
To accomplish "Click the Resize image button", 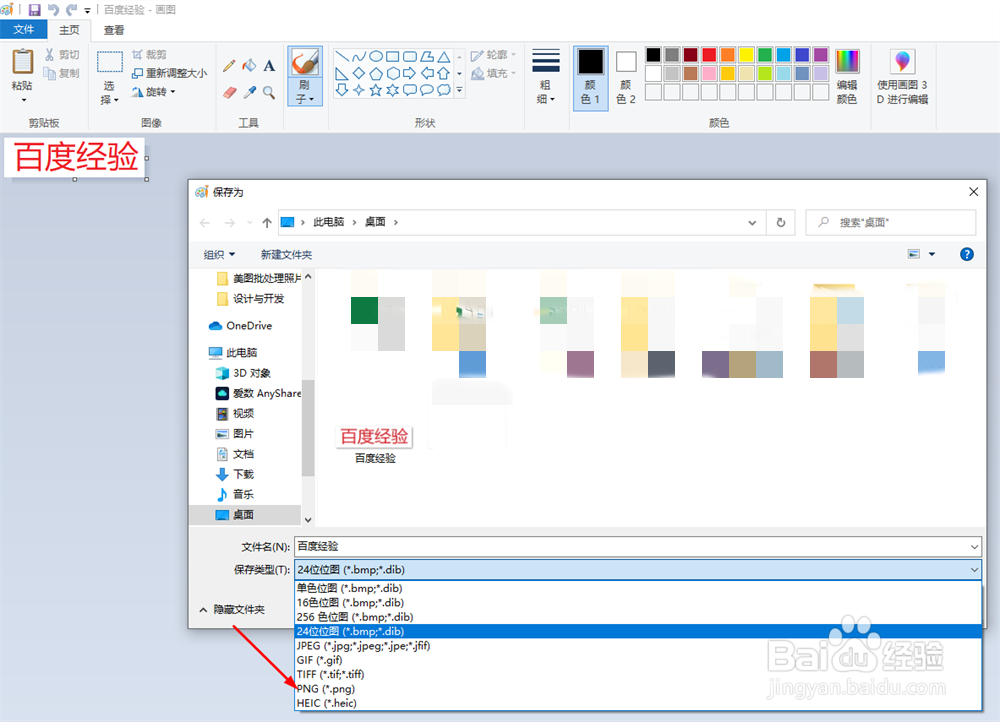I will [169, 73].
